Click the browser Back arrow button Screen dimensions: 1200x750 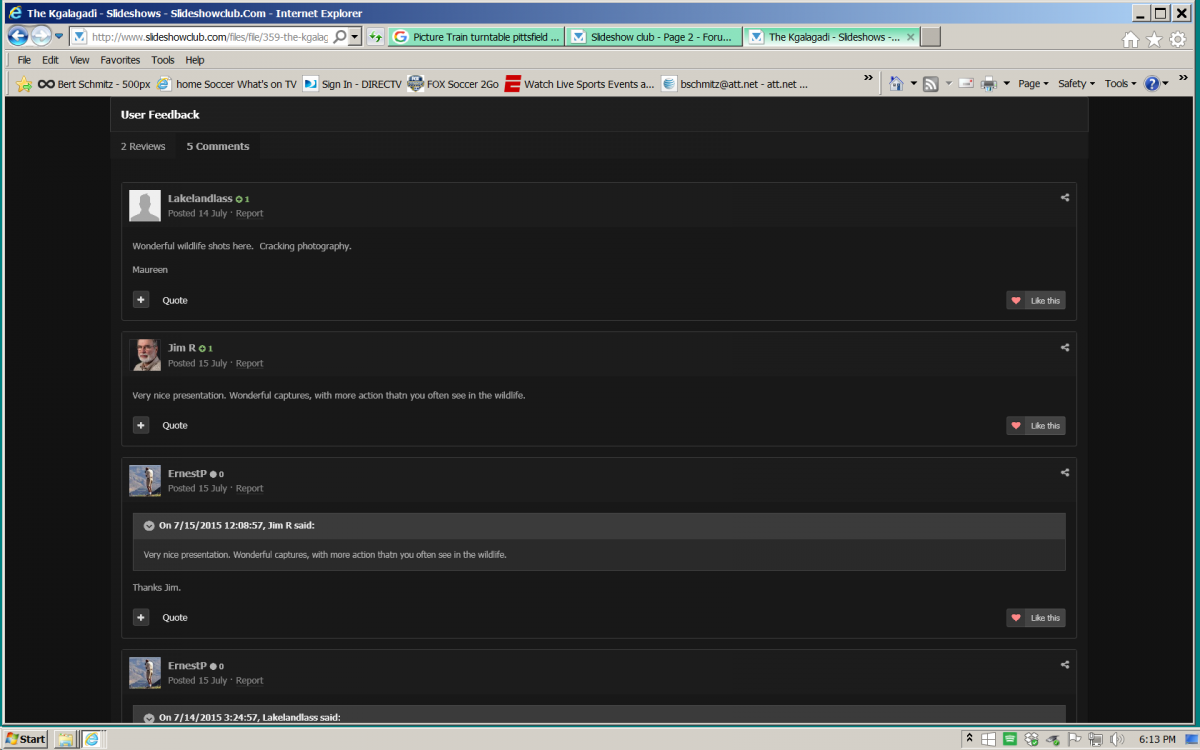[x=17, y=36]
